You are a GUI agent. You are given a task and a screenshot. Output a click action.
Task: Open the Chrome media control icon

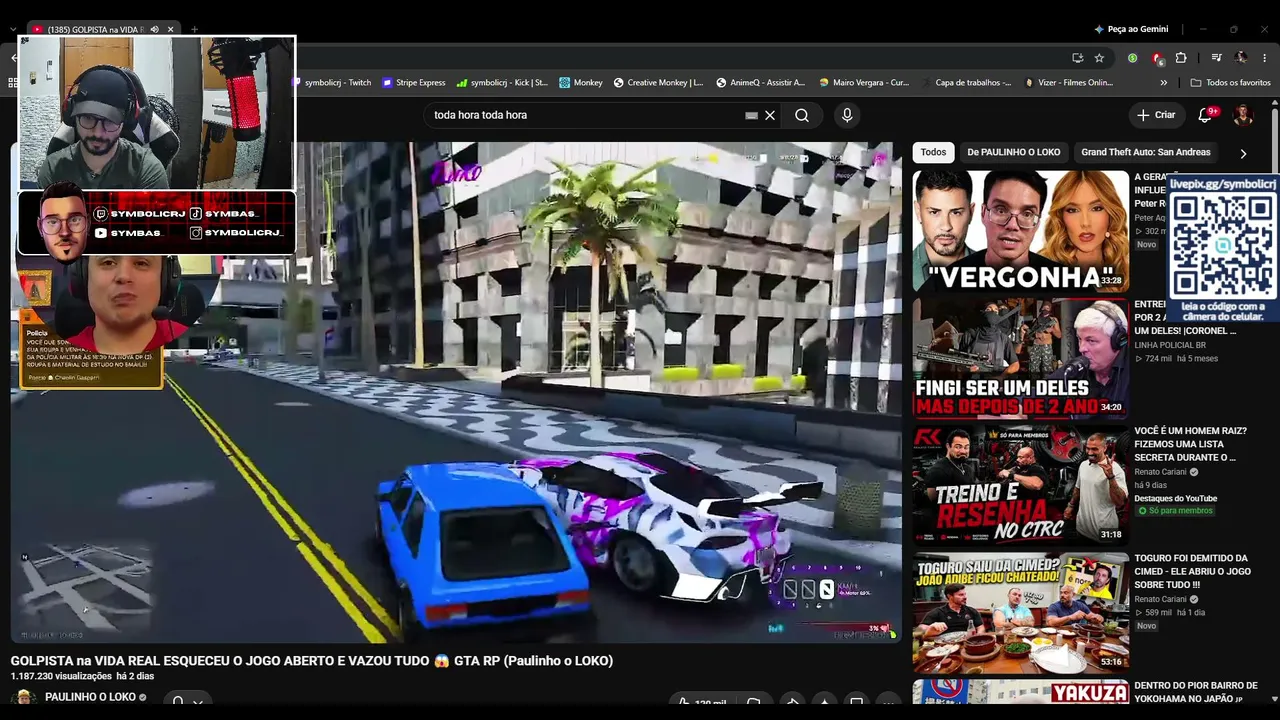point(1217,58)
